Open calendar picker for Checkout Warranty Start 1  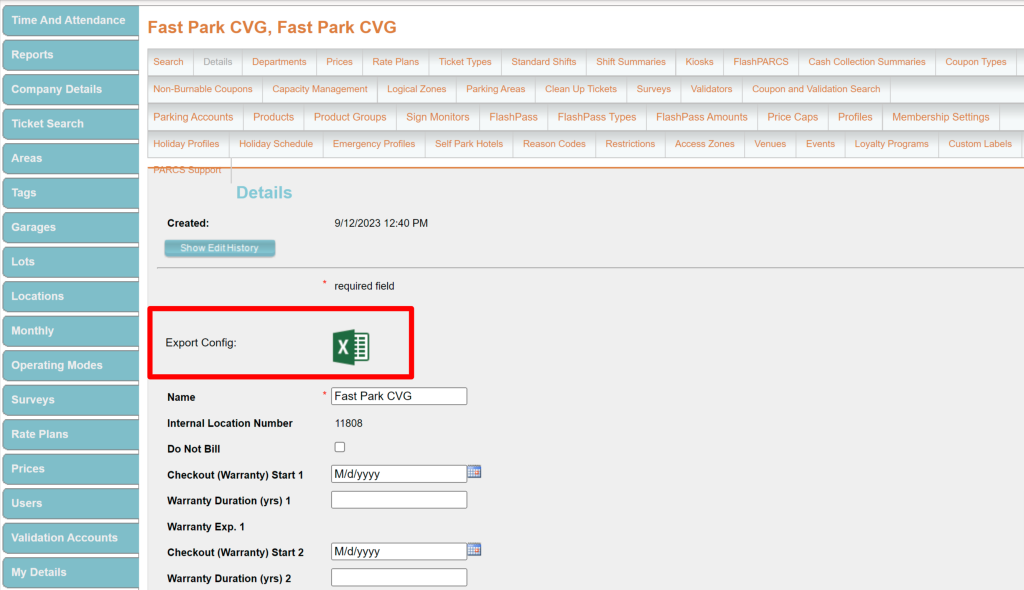[474, 472]
